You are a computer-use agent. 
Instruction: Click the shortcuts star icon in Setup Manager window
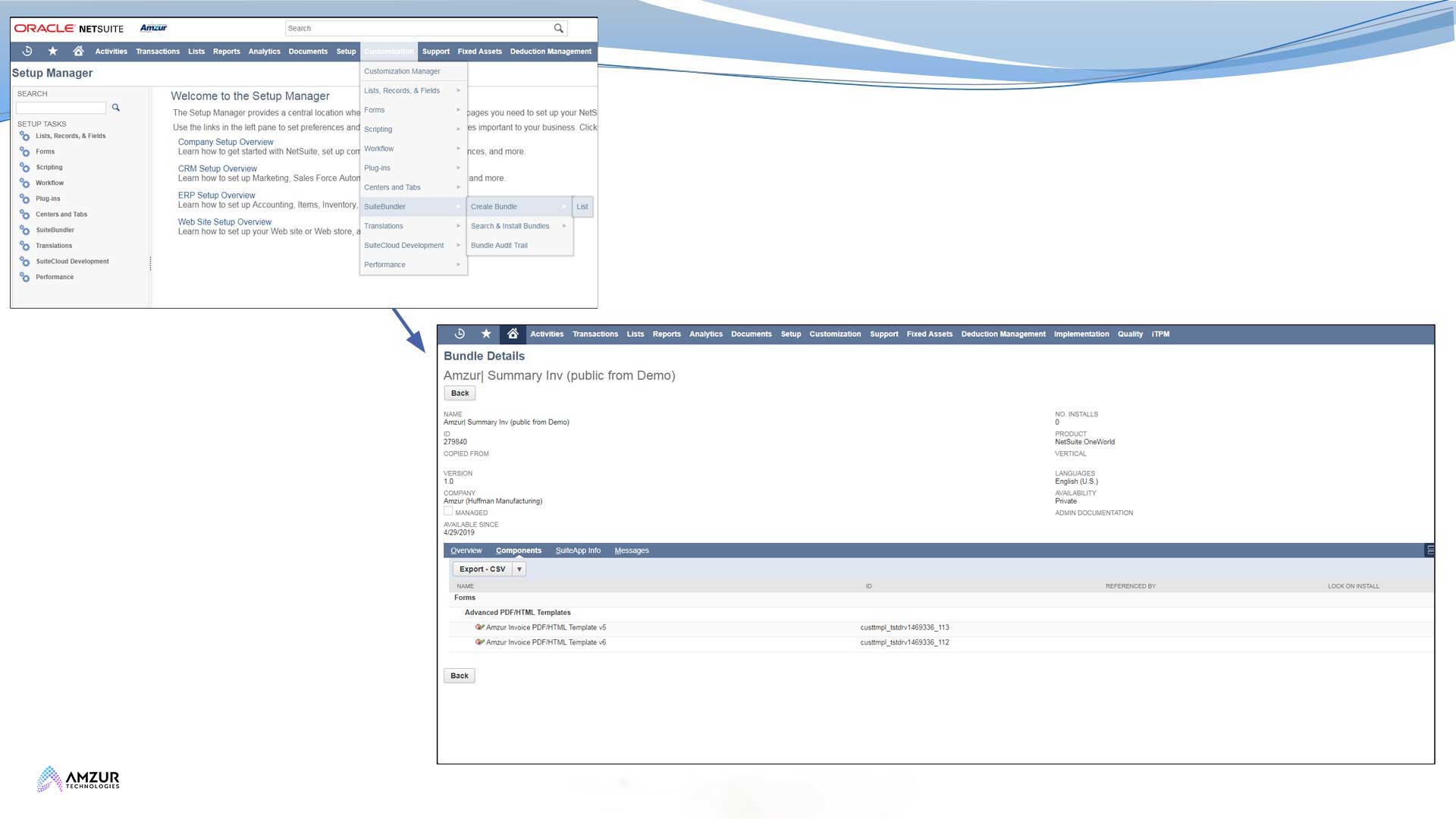52,51
